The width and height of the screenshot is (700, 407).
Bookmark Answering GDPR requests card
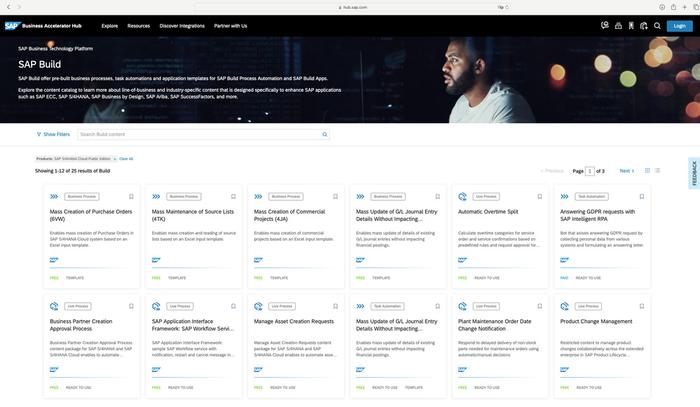pyautogui.click(x=642, y=196)
